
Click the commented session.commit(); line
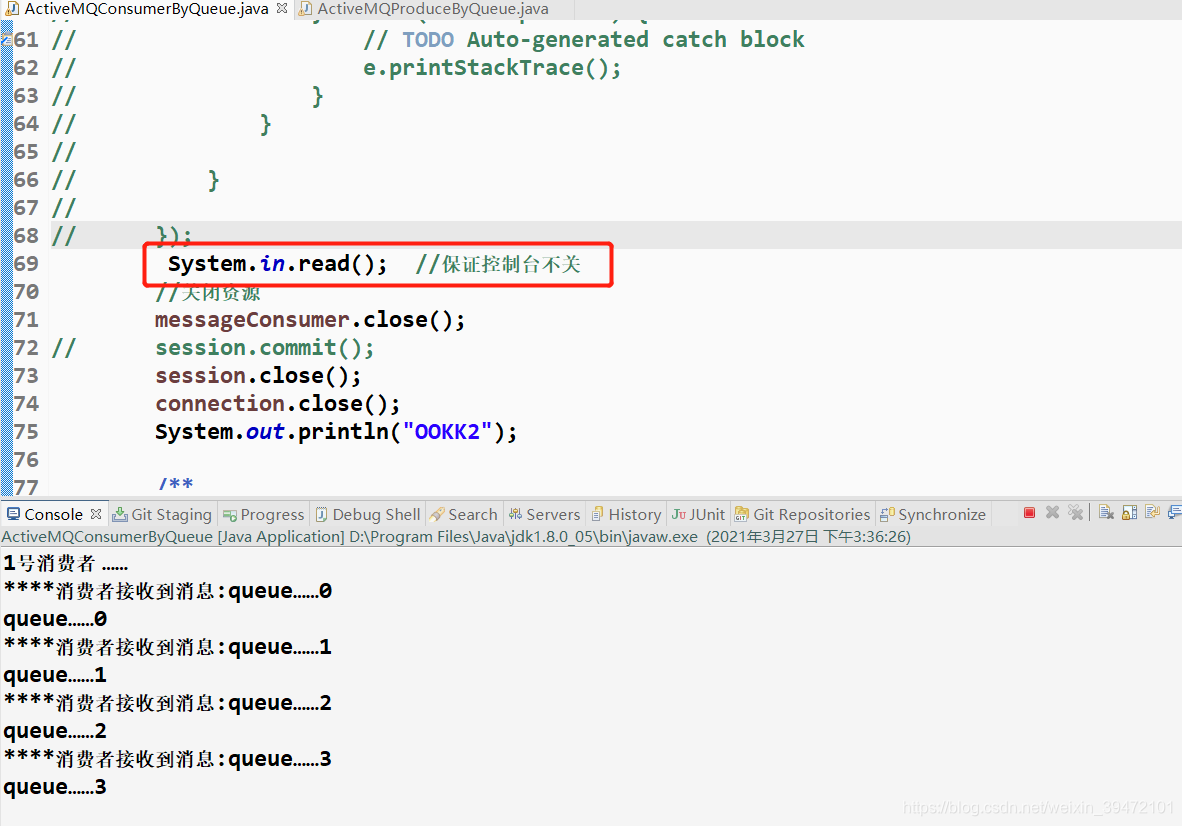tap(265, 347)
